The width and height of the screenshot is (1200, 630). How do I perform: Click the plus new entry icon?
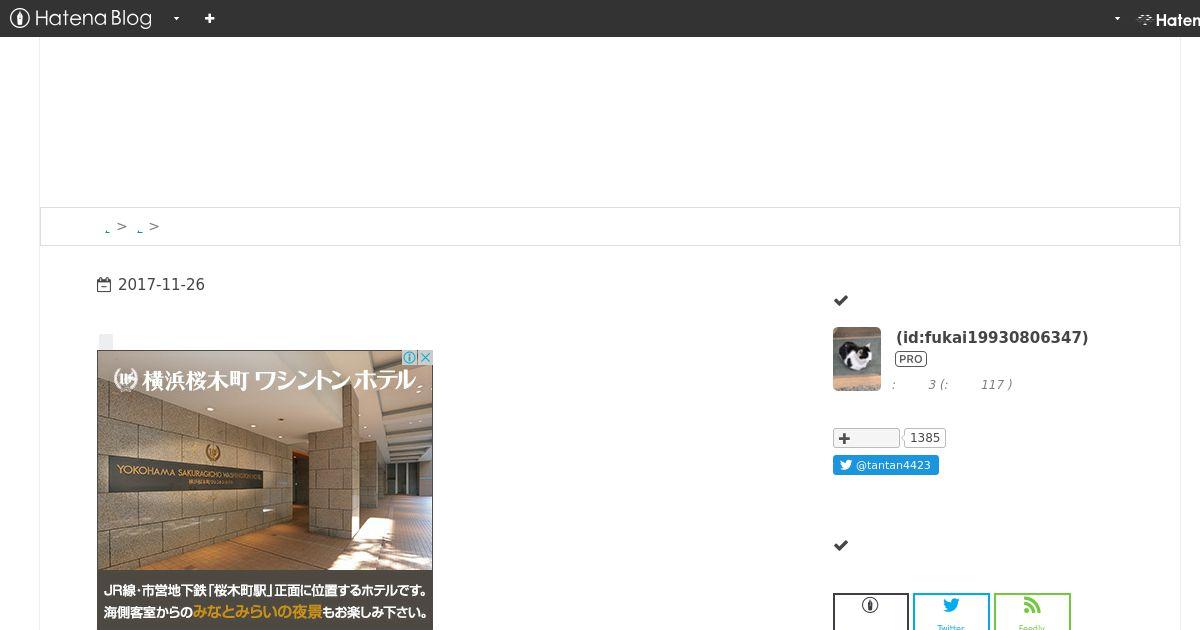click(x=209, y=18)
